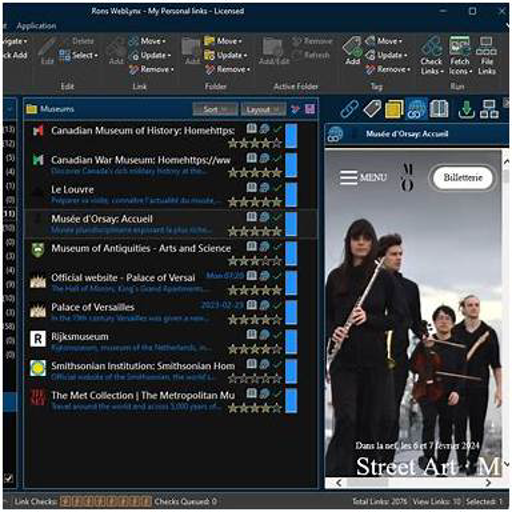Open the MENU hamburger in the web preview
Image resolution: width=512 pixels, height=512 pixels.
pyautogui.click(x=363, y=177)
